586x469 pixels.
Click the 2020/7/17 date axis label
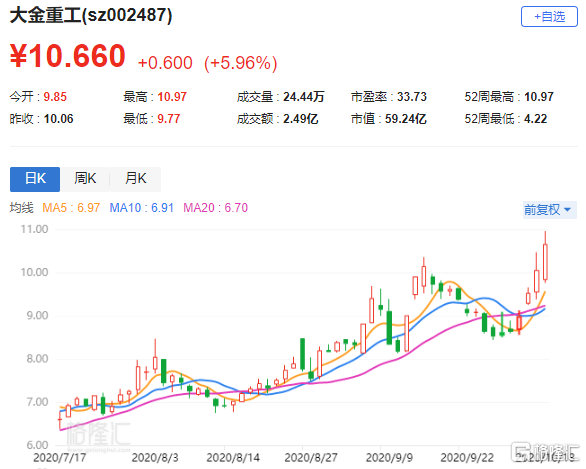[59, 458]
